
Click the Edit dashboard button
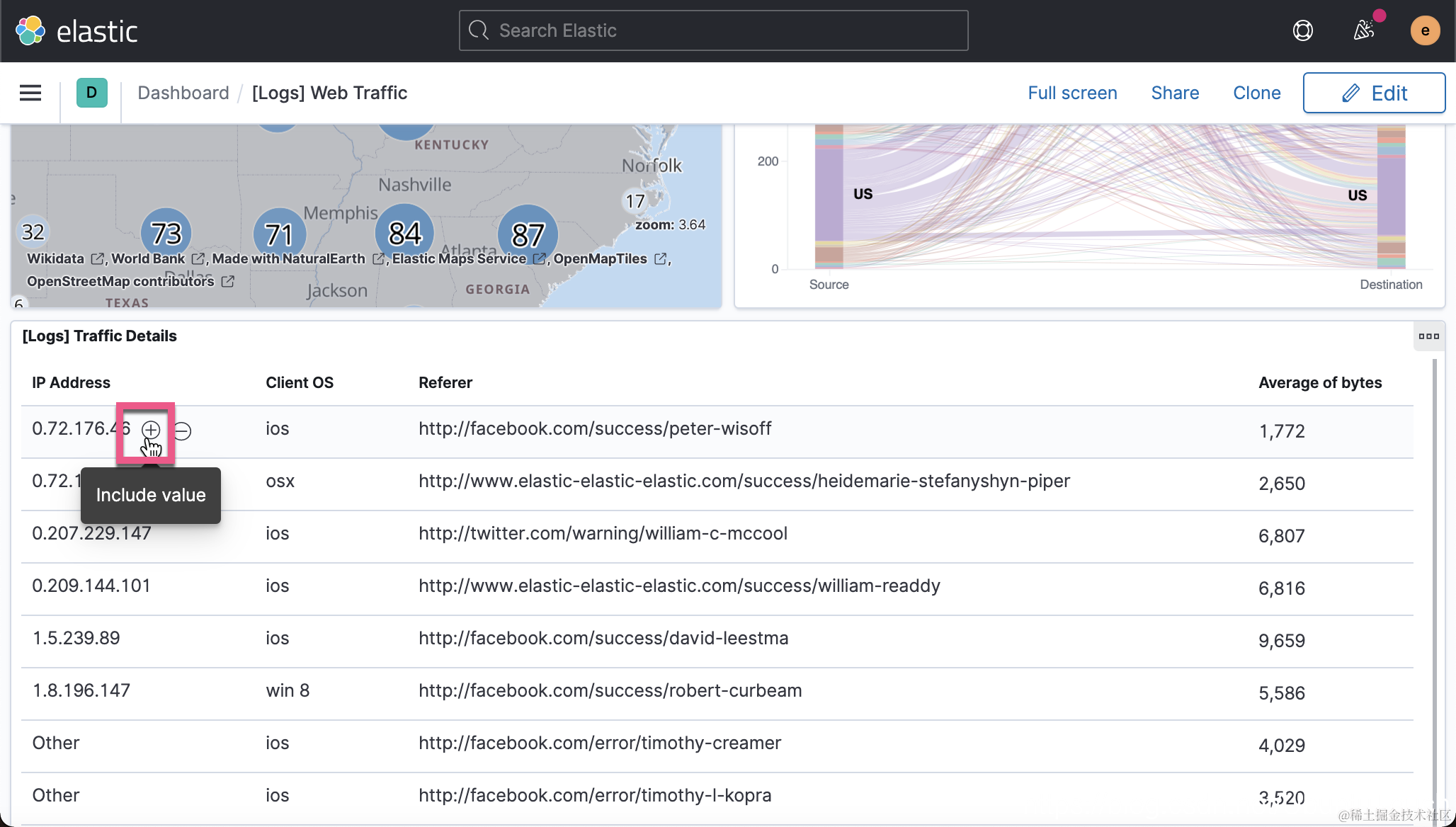1374,93
